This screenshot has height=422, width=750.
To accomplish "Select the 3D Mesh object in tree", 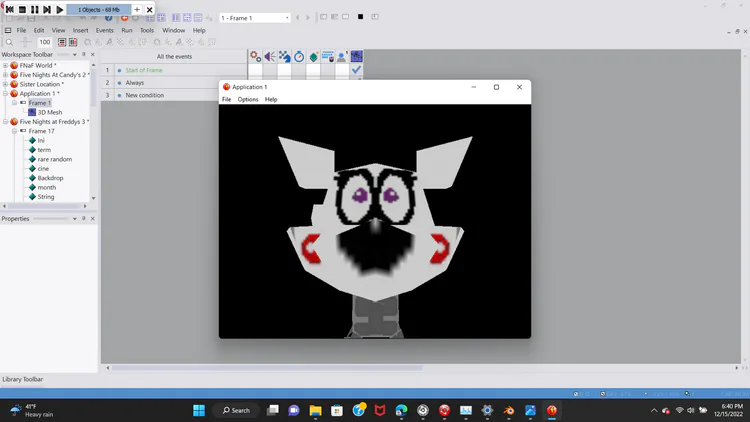I will point(50,112).
